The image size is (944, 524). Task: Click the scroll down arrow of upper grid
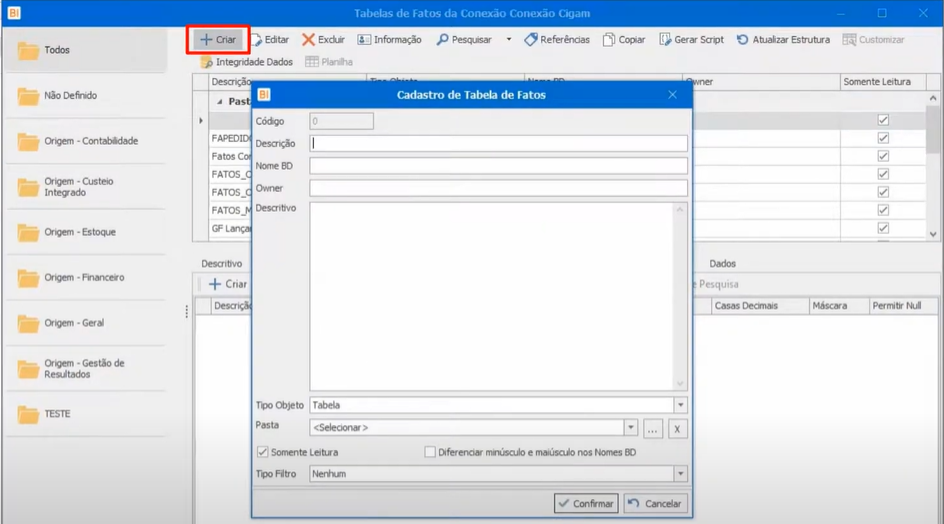pyautogui.click(x=933, y=234)
